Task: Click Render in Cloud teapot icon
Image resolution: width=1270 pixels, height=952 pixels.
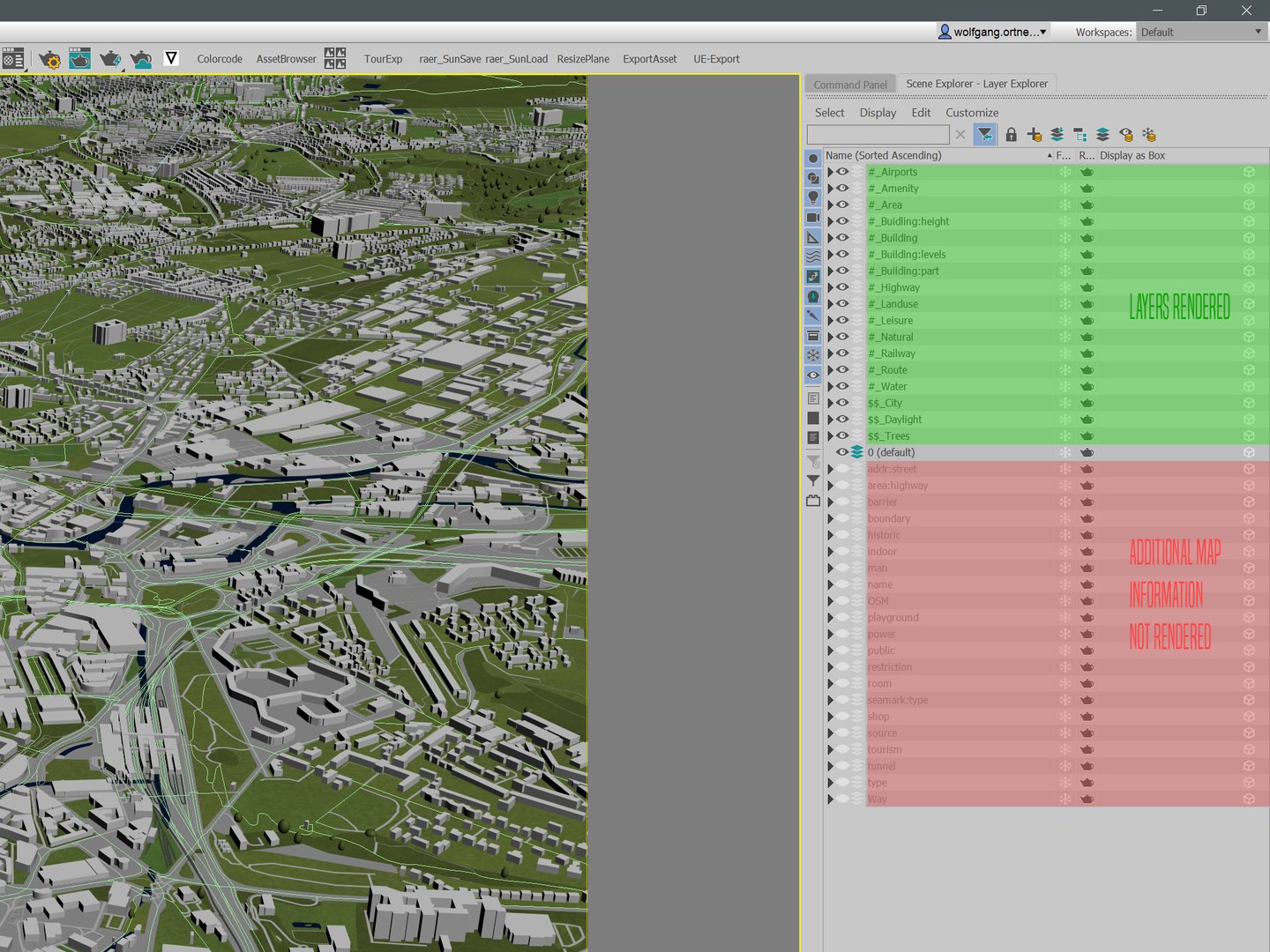Action: 141,59
